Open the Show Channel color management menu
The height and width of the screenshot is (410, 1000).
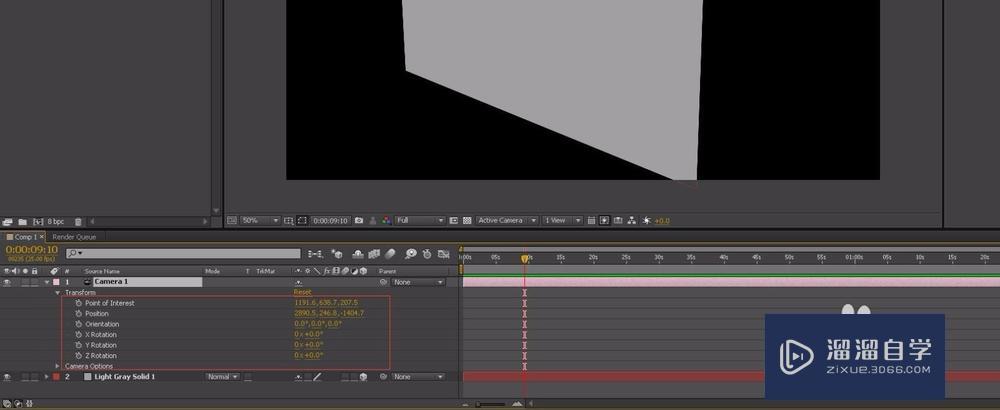click(386, 220)
